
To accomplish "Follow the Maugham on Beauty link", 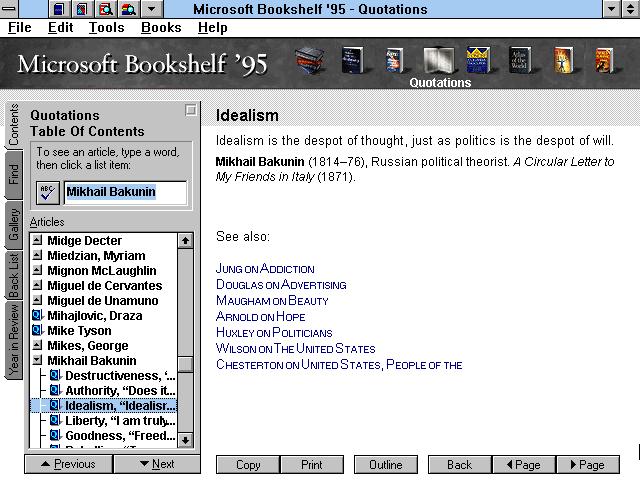I will click(272, 300).
